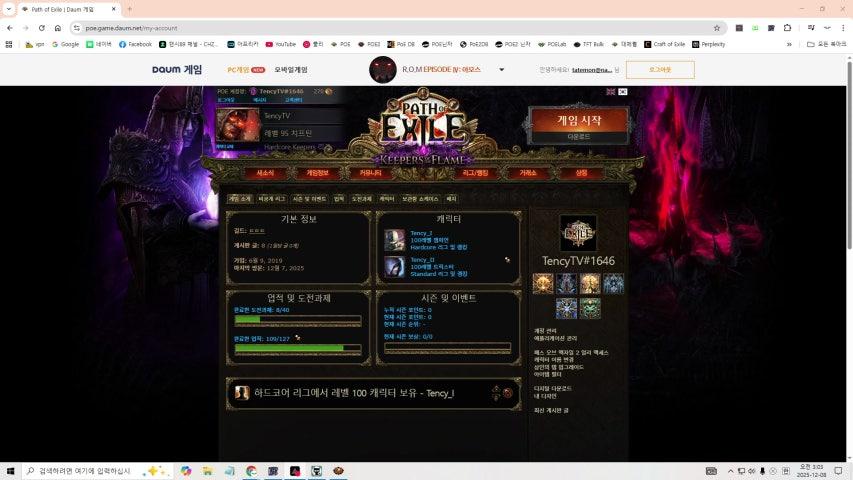Open the 게임정보 game info menu

(318, 173)
